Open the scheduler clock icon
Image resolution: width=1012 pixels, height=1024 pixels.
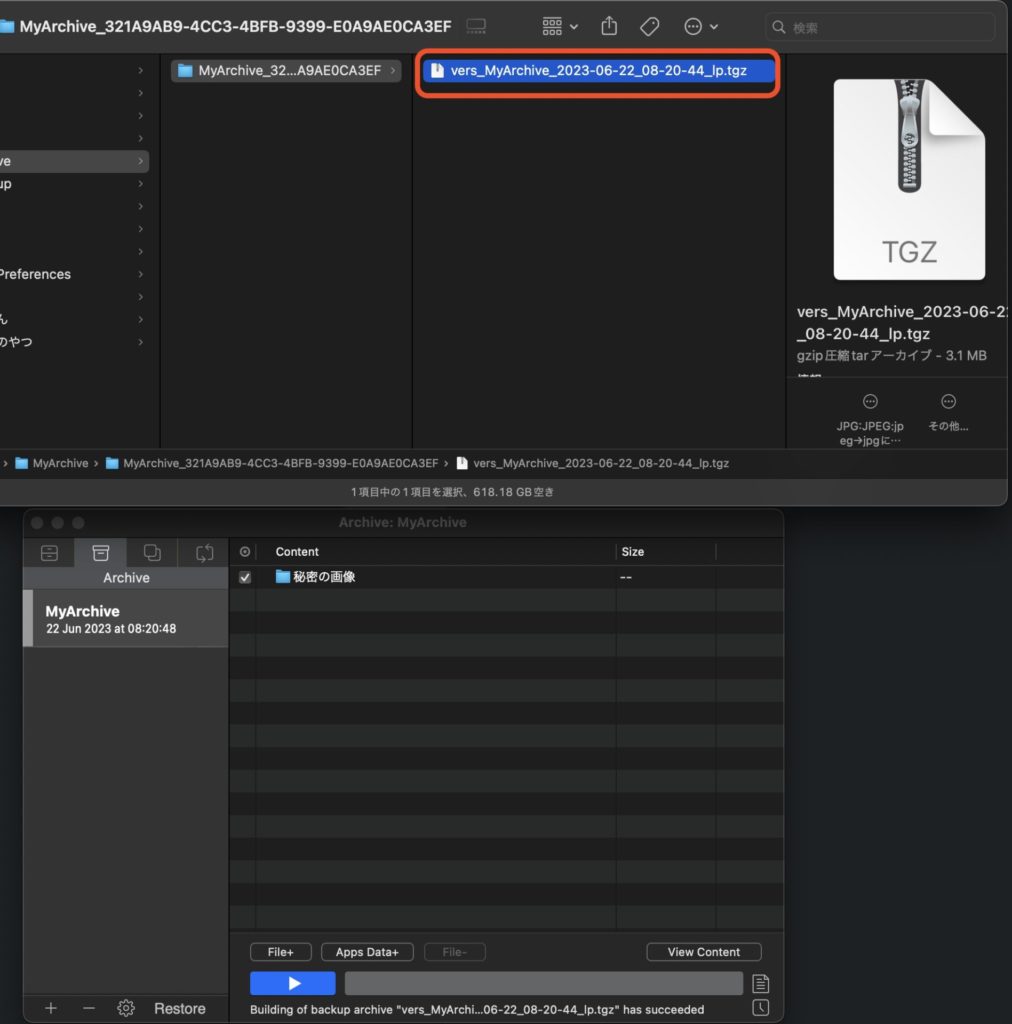click(760, 1008)
